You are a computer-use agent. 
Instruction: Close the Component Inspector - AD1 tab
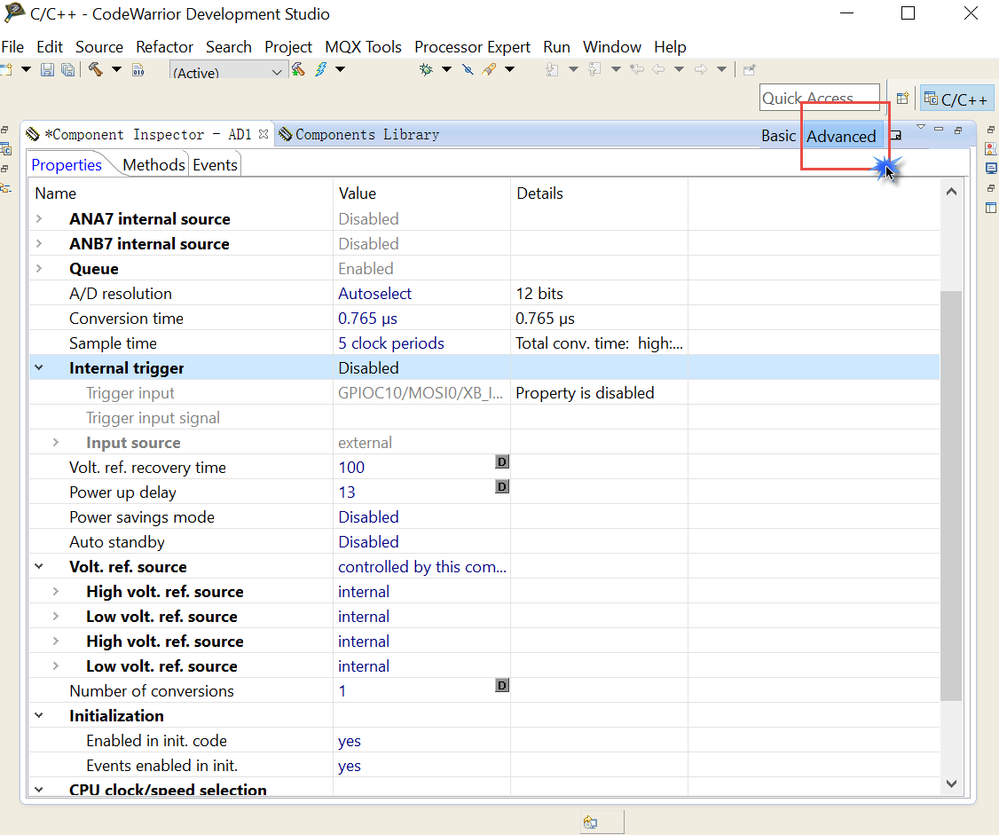(x=264, y=134)
